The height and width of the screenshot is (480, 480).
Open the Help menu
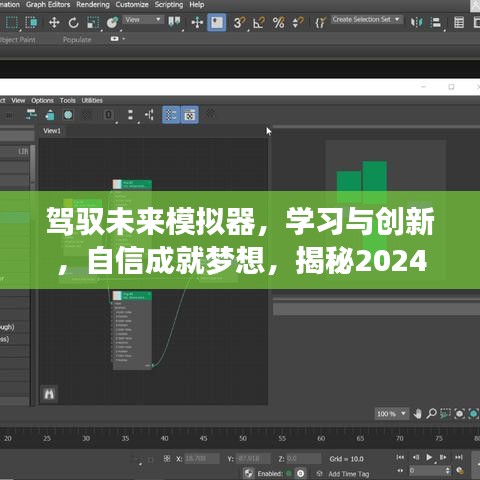(197, 5)
